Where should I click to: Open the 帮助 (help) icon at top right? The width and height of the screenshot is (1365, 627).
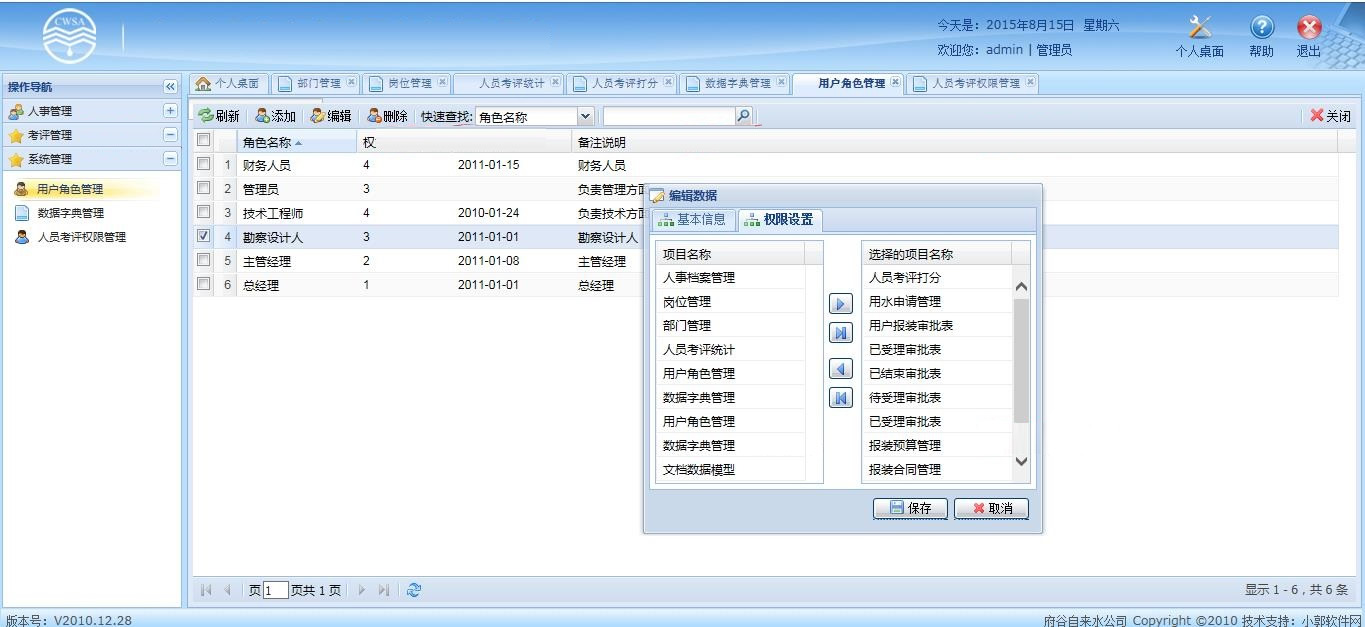1260,26
